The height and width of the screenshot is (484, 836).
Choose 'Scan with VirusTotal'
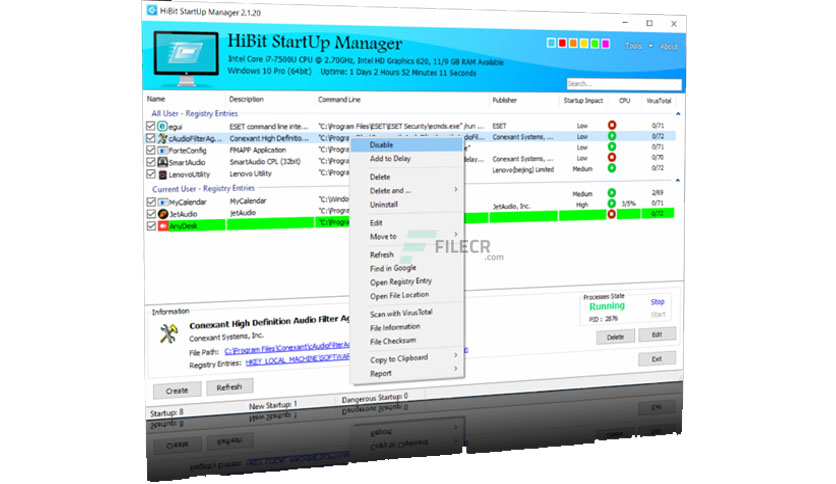408,313
